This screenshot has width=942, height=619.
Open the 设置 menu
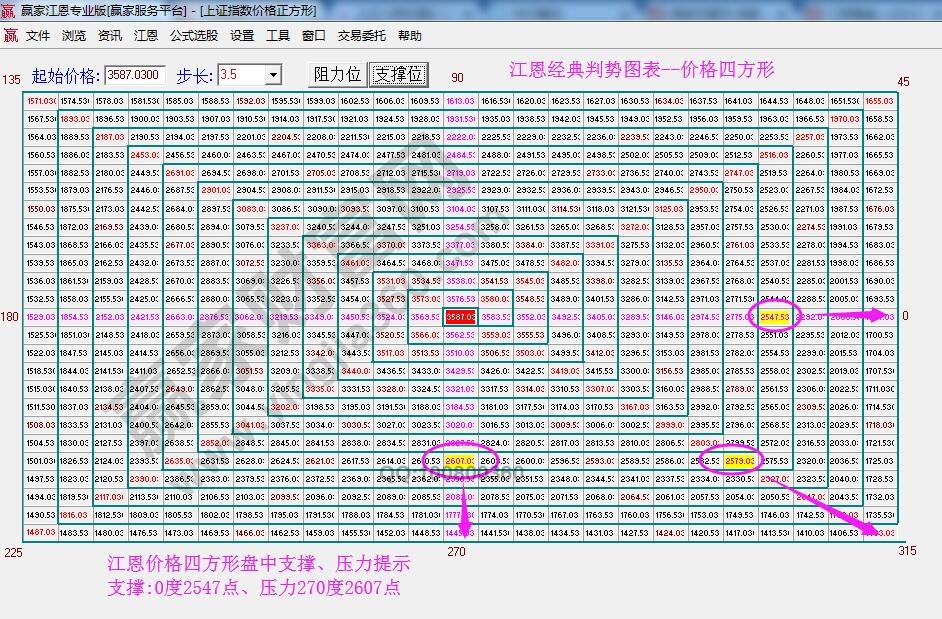click(240, 35)
